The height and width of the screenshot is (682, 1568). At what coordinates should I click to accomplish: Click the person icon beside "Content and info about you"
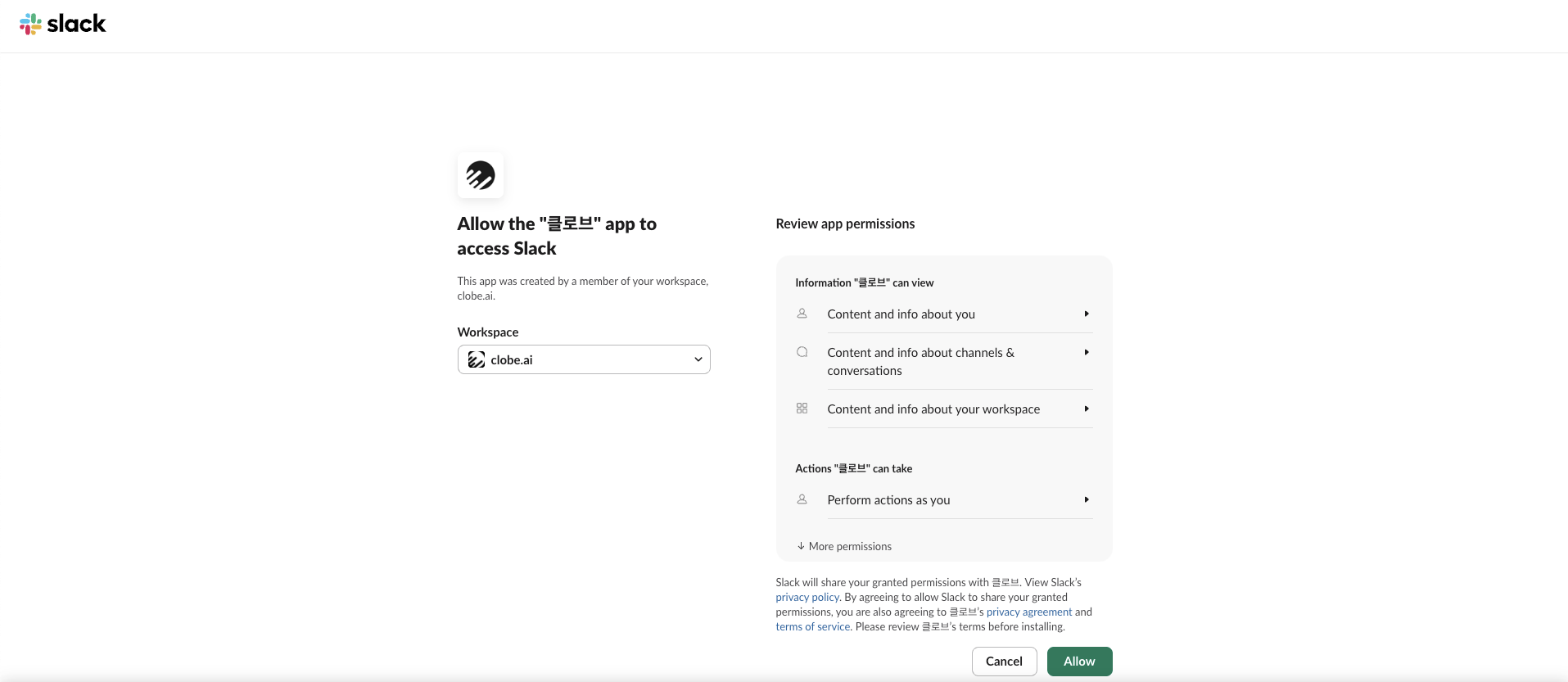pos(802,314)
